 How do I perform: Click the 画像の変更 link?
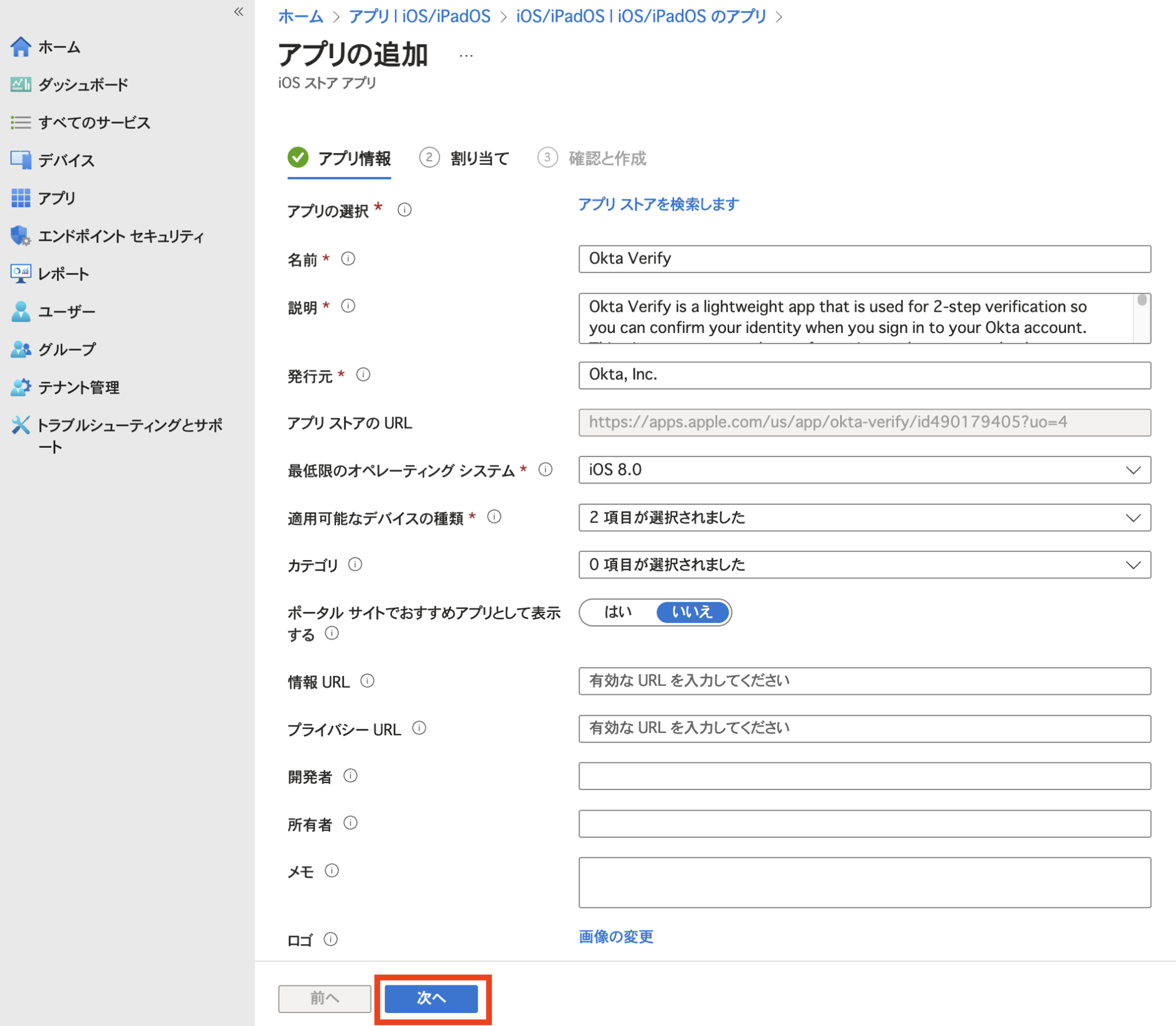pyautogui.click(x=616, y=937)
